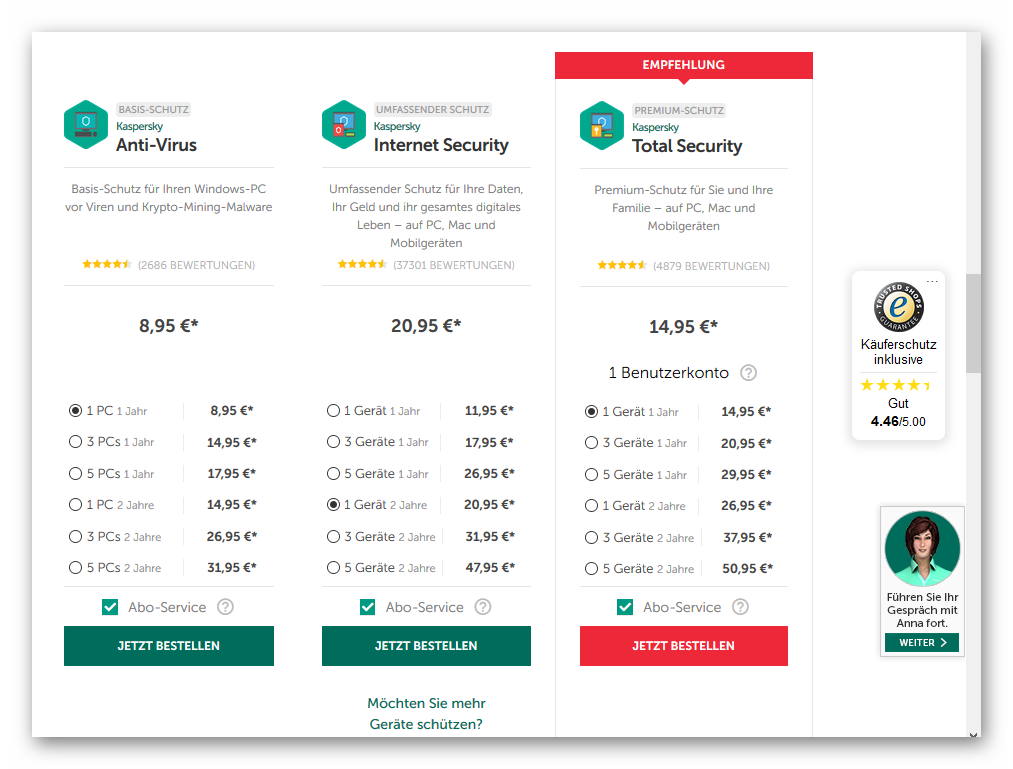Open Abo-Service help icon under Anti-Virus

(225, 607)
